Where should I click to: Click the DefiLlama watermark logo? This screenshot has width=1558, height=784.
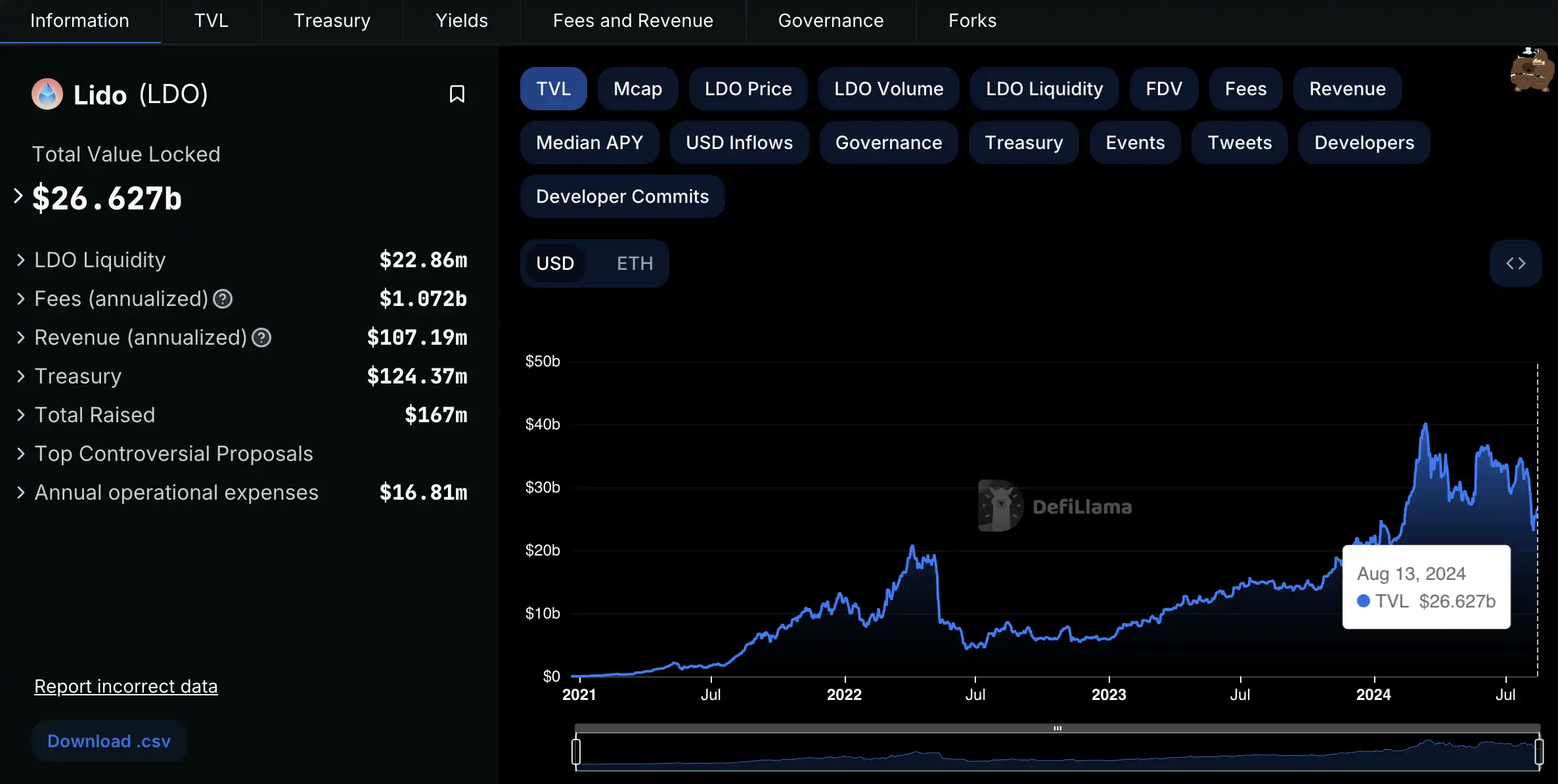(x=1000, y=506)
